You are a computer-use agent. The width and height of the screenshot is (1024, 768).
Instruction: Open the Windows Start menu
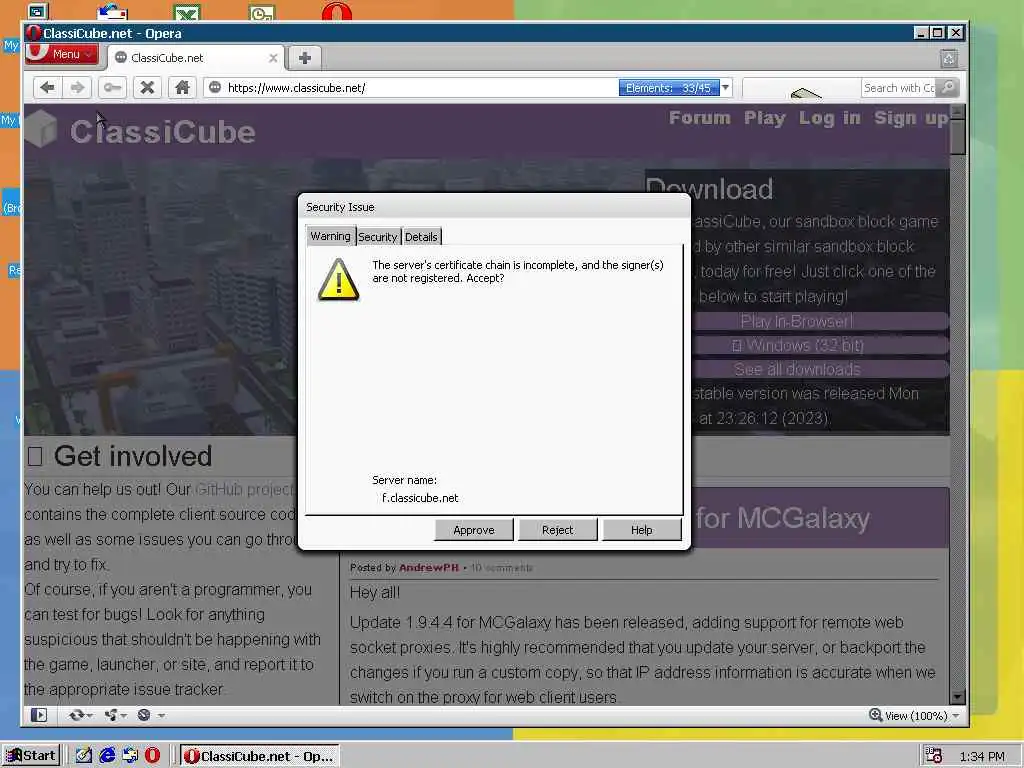(31, 756)
